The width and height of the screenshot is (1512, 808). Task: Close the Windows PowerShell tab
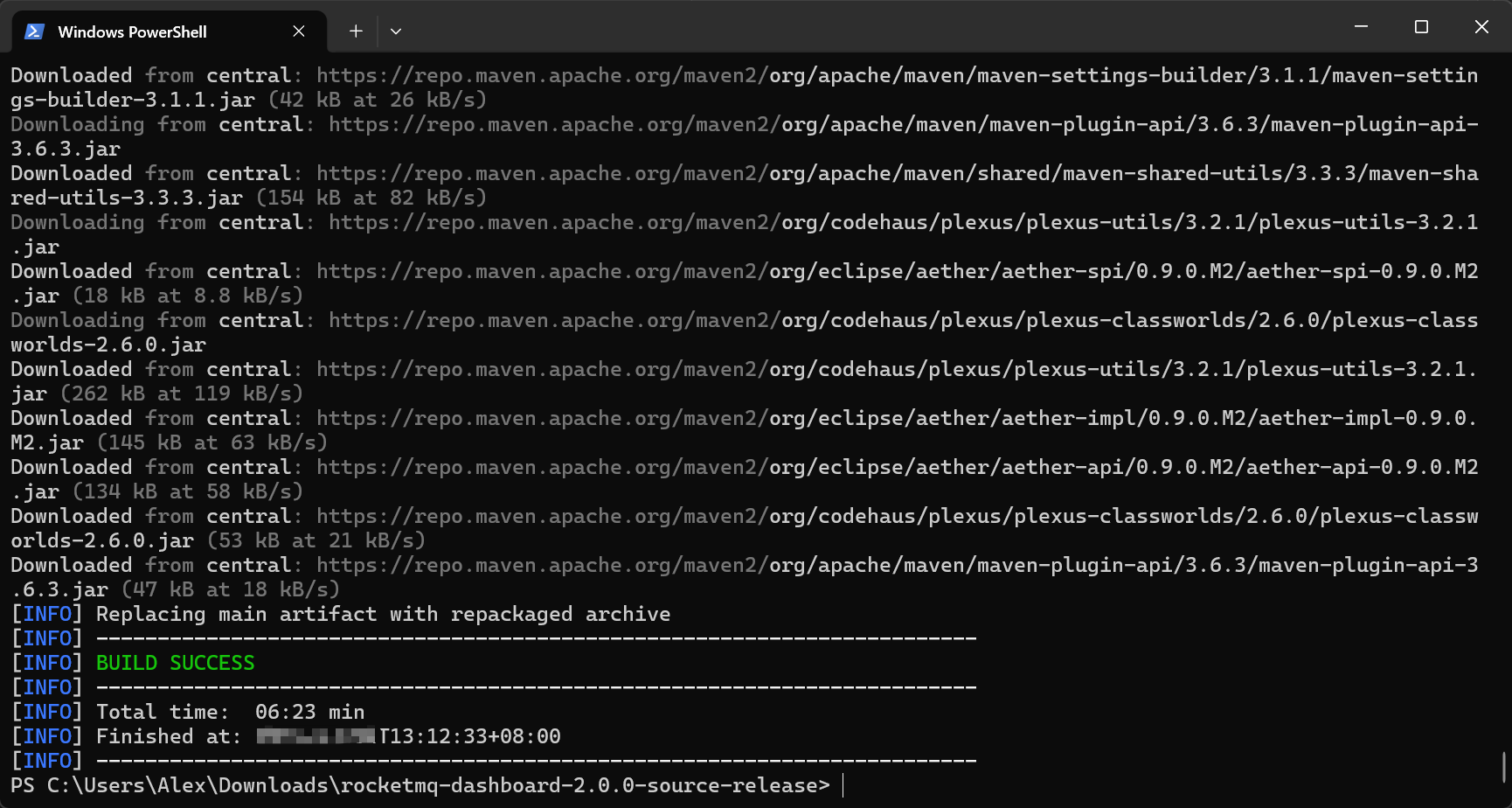click(299, 31)
